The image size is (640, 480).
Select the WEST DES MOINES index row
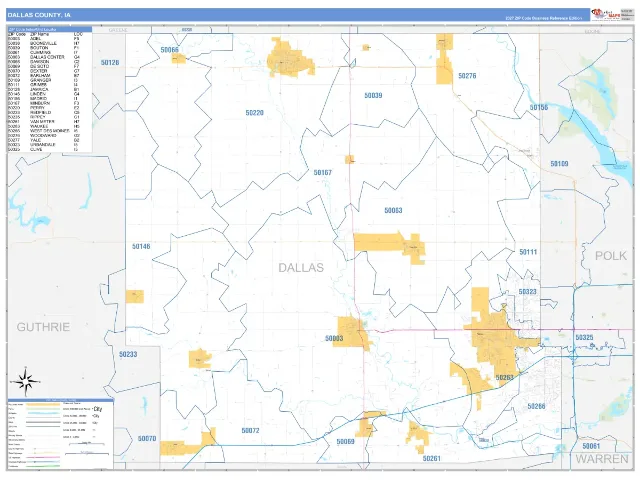tap(44, 131)
